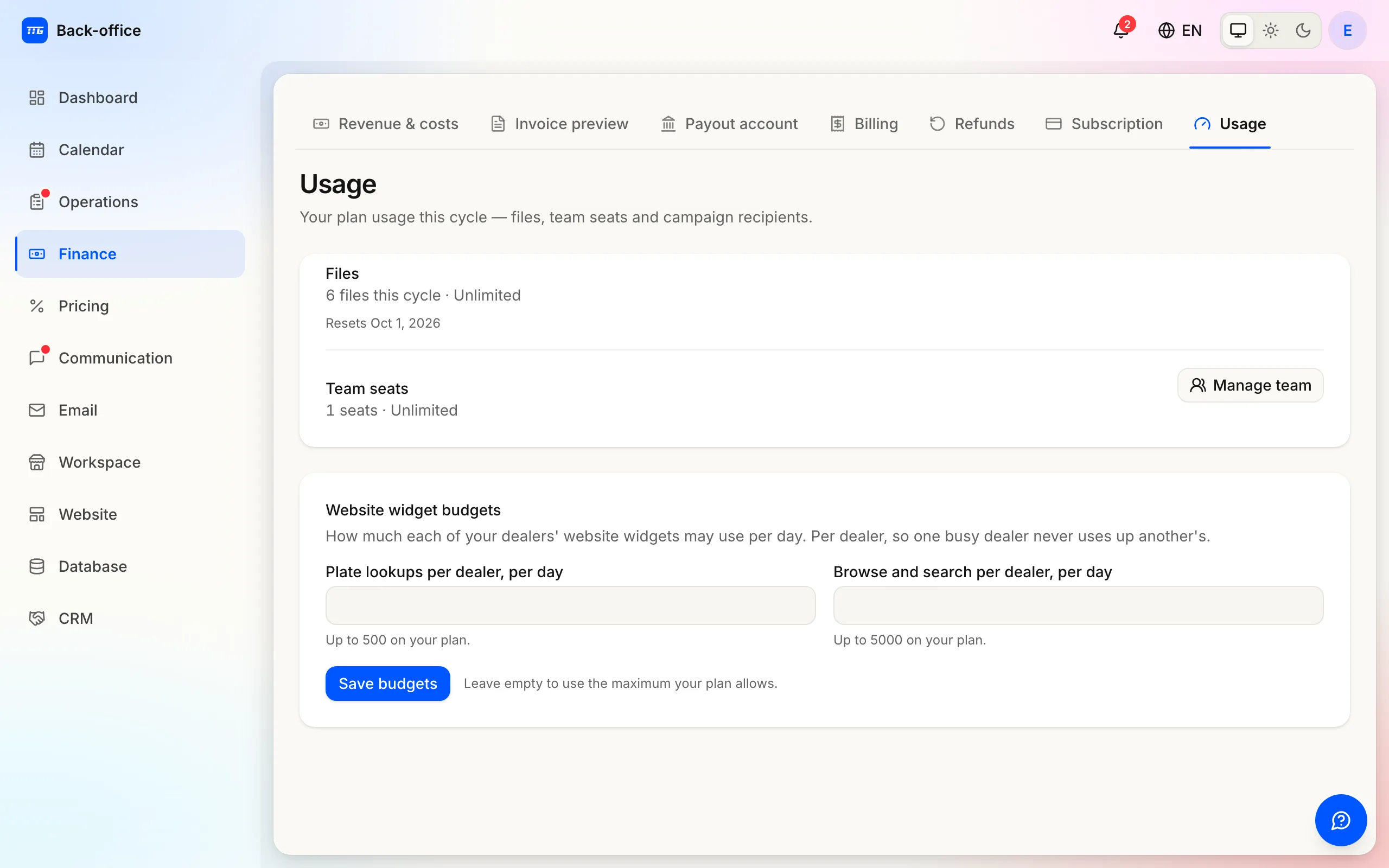Click the Operations clipboard icon
Image resolution: width=1389 pixels, height=868 pixels.
(x=37, y=202)
